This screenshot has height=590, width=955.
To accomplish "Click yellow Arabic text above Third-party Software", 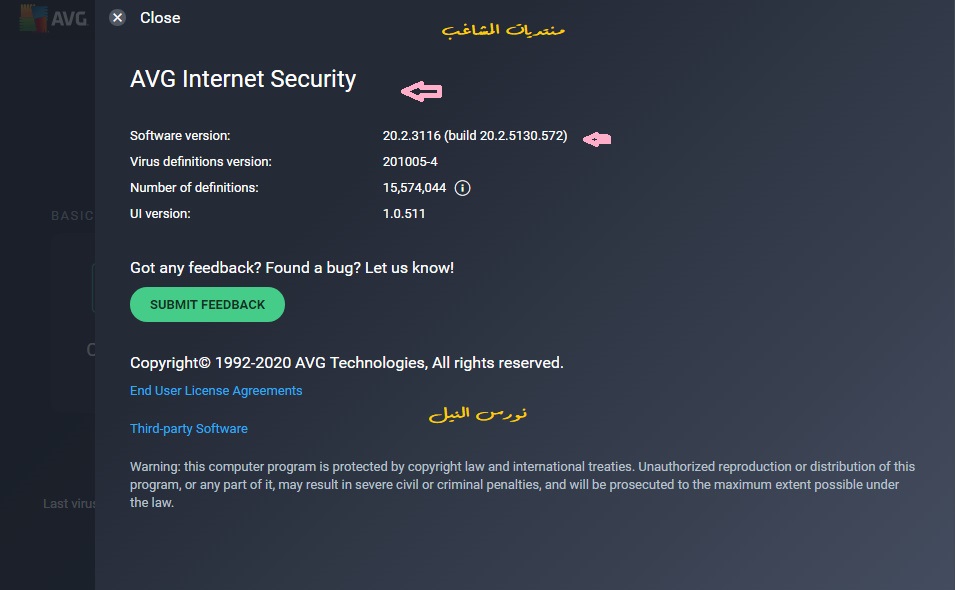I will 478,413.
